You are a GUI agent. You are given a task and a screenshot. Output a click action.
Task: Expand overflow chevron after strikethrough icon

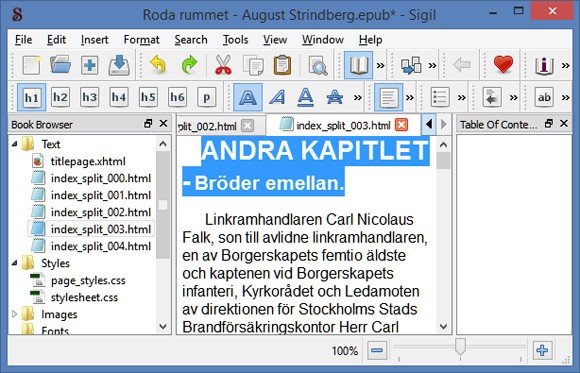[x=357, y=98]
